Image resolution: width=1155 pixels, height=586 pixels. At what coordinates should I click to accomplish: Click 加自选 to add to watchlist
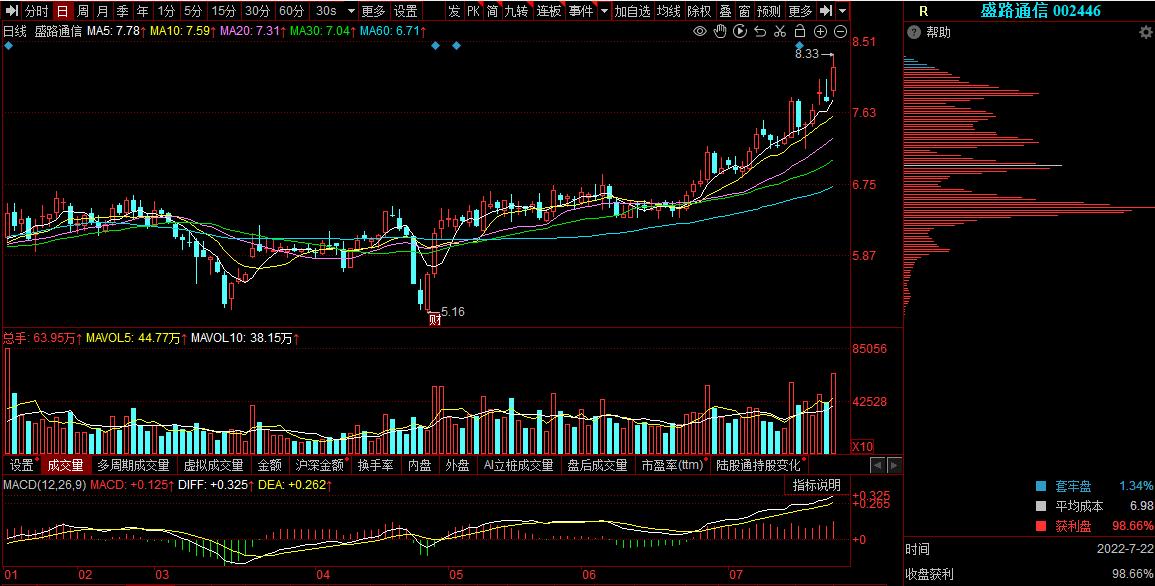pyautogui.click(x=633, y=11)
